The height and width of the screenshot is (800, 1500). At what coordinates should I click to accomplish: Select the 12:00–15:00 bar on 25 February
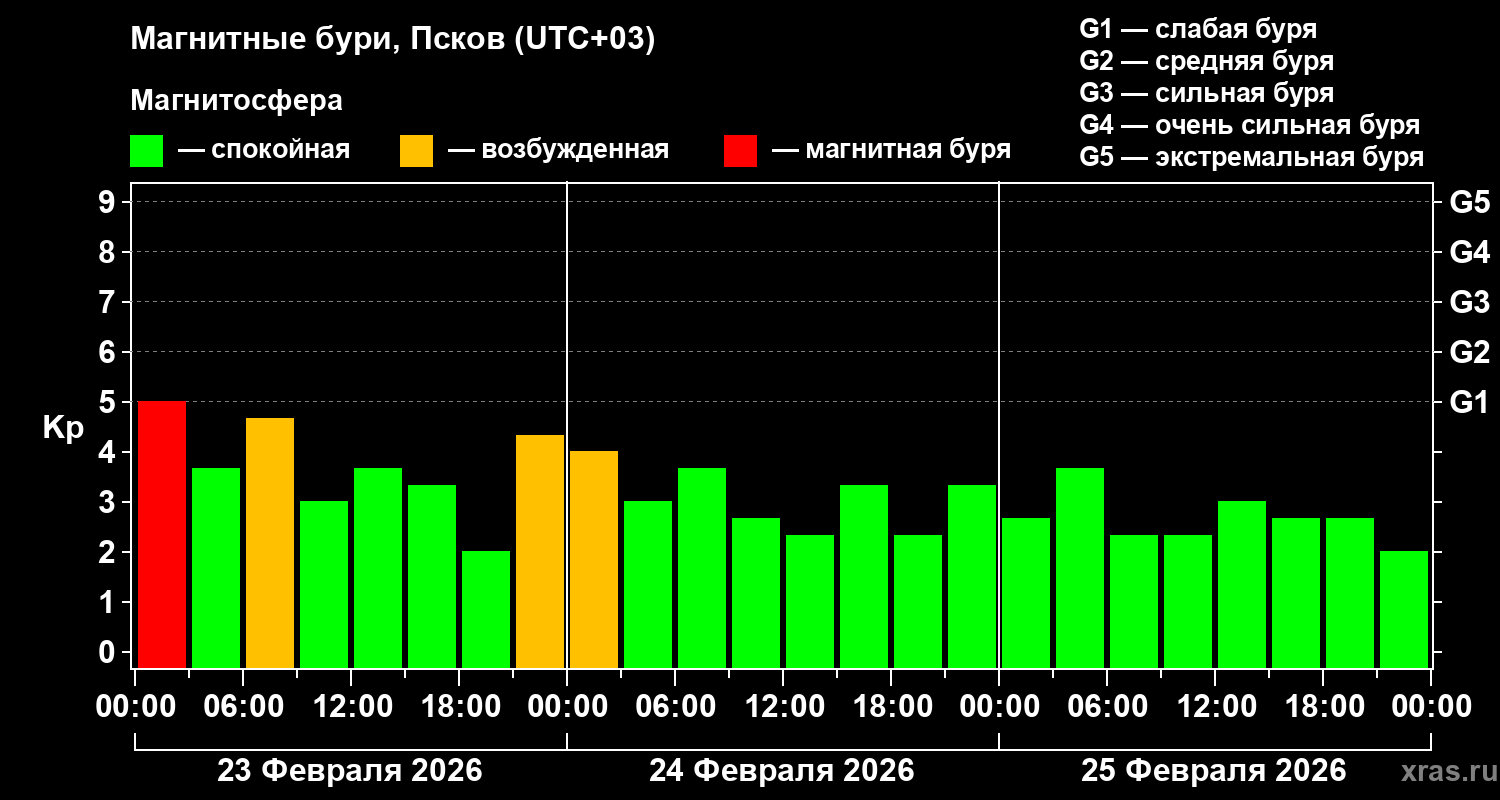point(1242,584)
